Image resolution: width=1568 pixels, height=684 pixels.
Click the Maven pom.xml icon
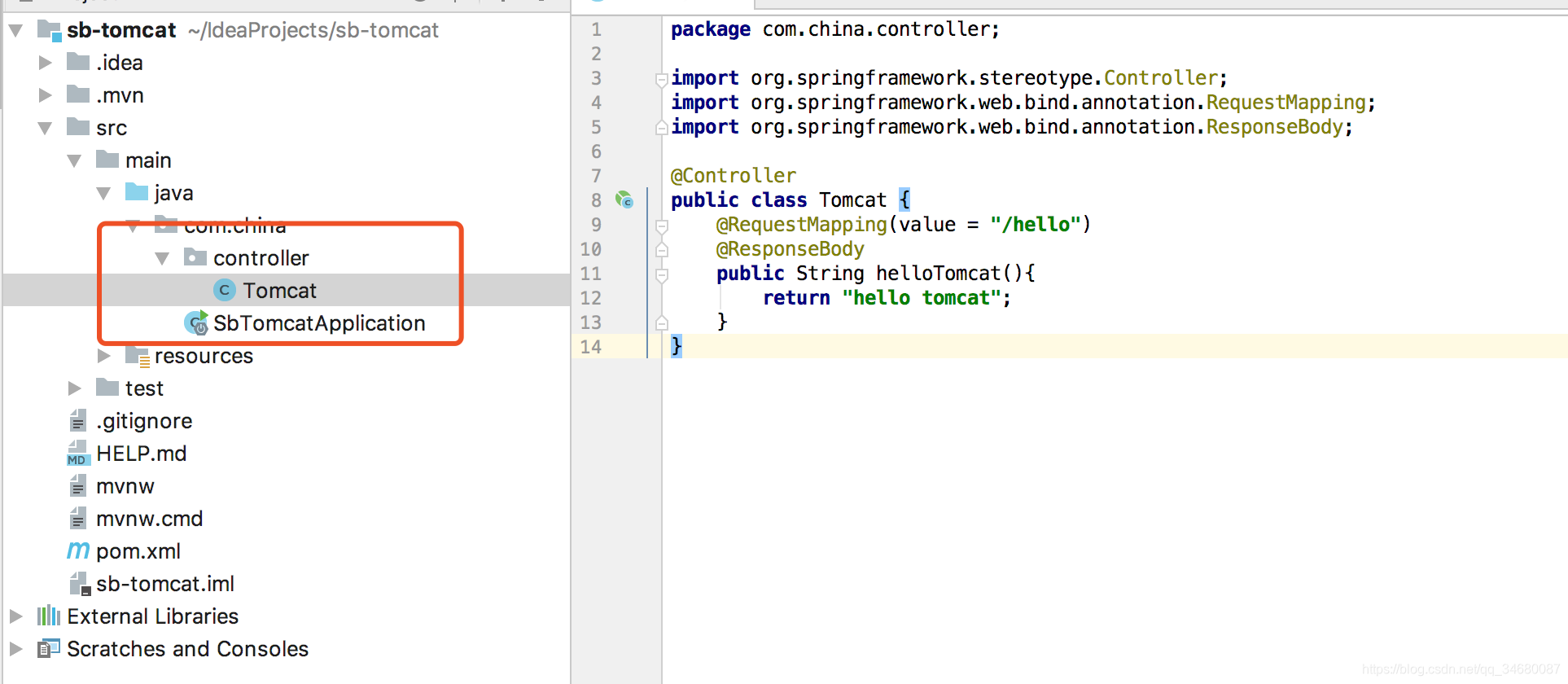point(78,551)
